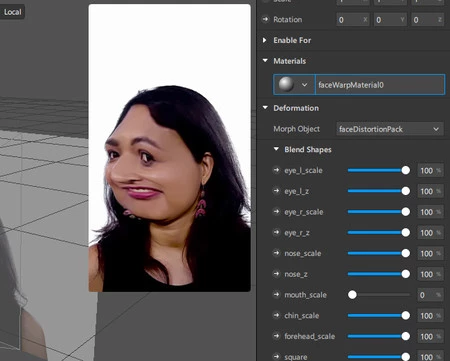Collapse the Deformation section
Viewport: 450px width, 361px height.
tap(265, 108)
